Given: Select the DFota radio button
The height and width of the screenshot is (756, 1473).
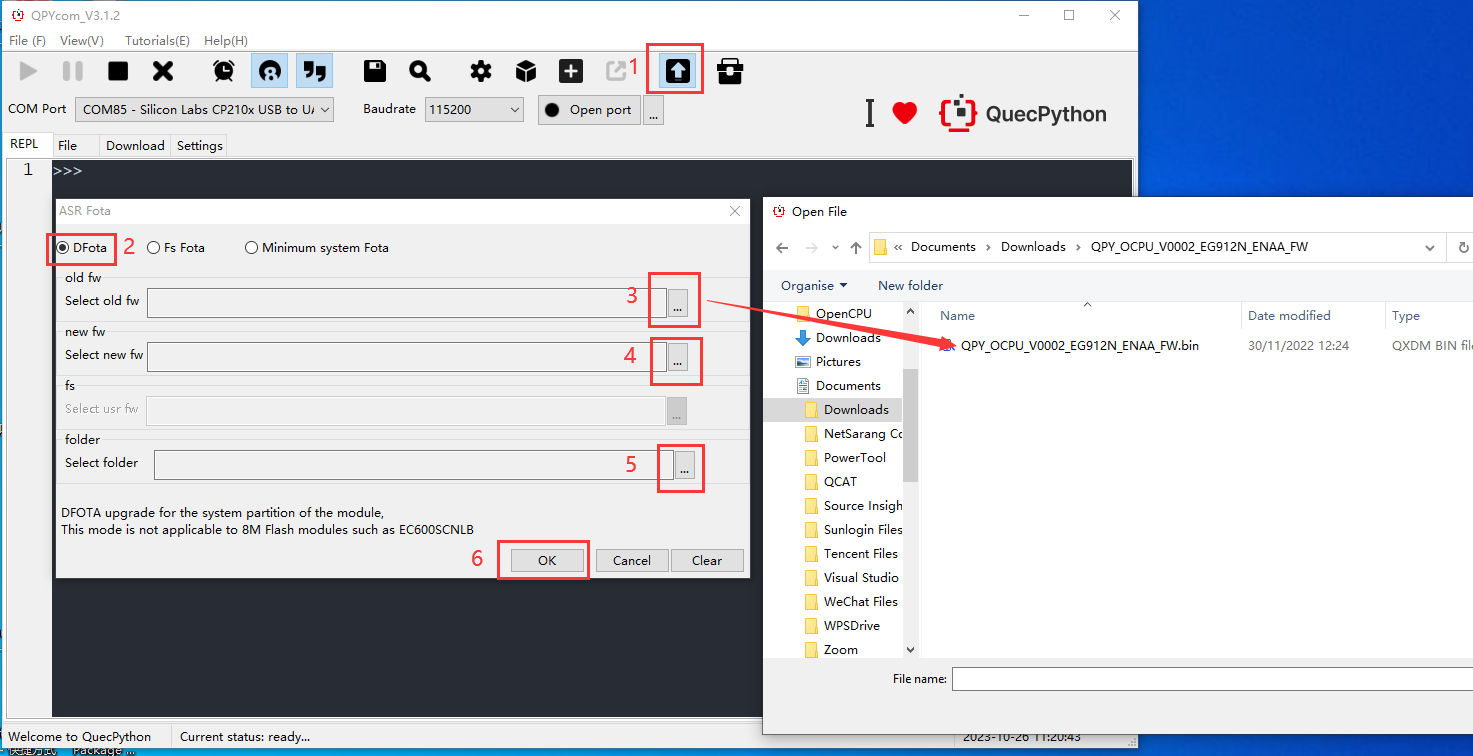Looking at the screenshot, I should [63, 248].
